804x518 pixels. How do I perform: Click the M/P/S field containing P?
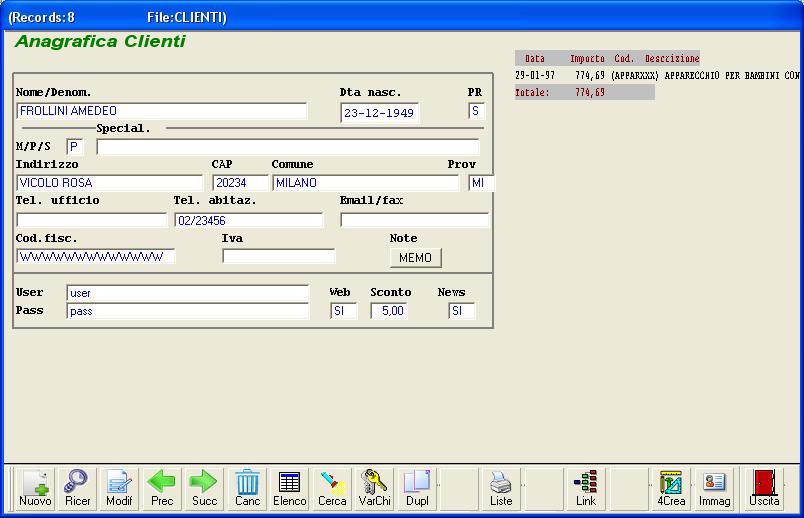[74, 147]
